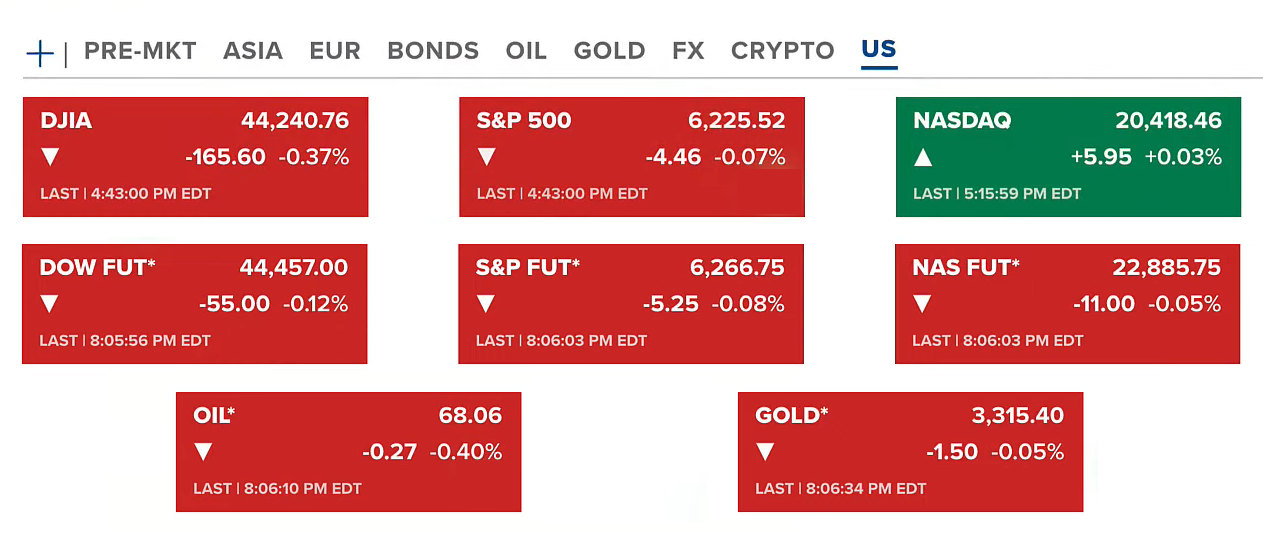
Task: Click the OIL down arrow indicator
Action: (203, 452)
